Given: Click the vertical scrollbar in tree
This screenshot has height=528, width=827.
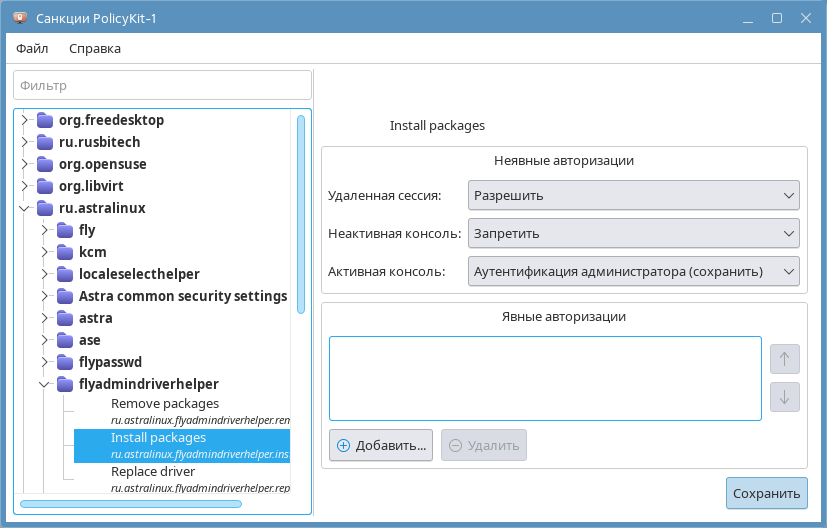Looking at the screenshot, I should tap(300, 214).
